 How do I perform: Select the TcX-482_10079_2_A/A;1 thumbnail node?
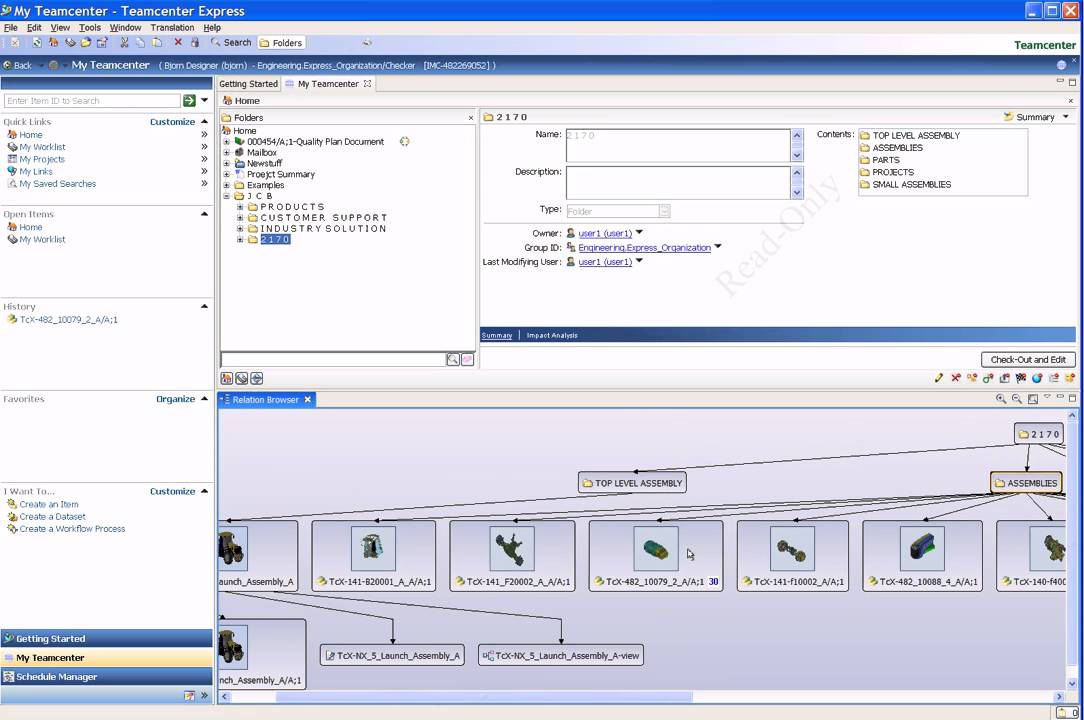tap(656, 555)
